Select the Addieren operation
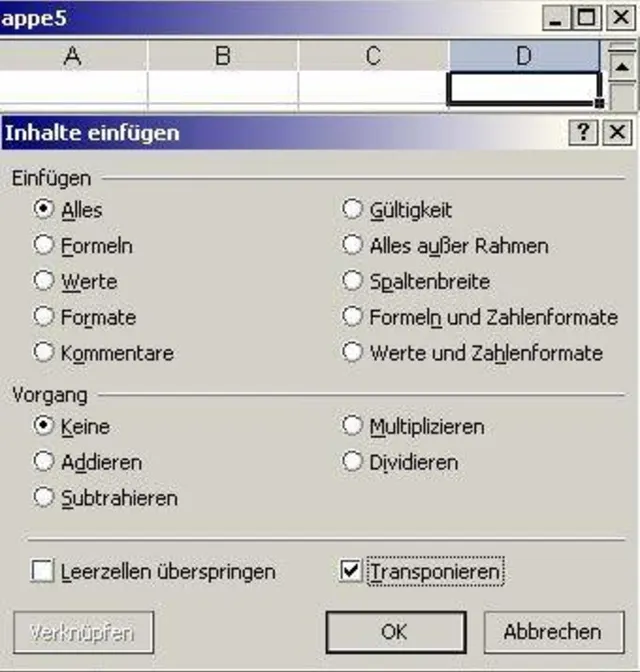Viewport: 640px width, 672px height. pos(44,462)
